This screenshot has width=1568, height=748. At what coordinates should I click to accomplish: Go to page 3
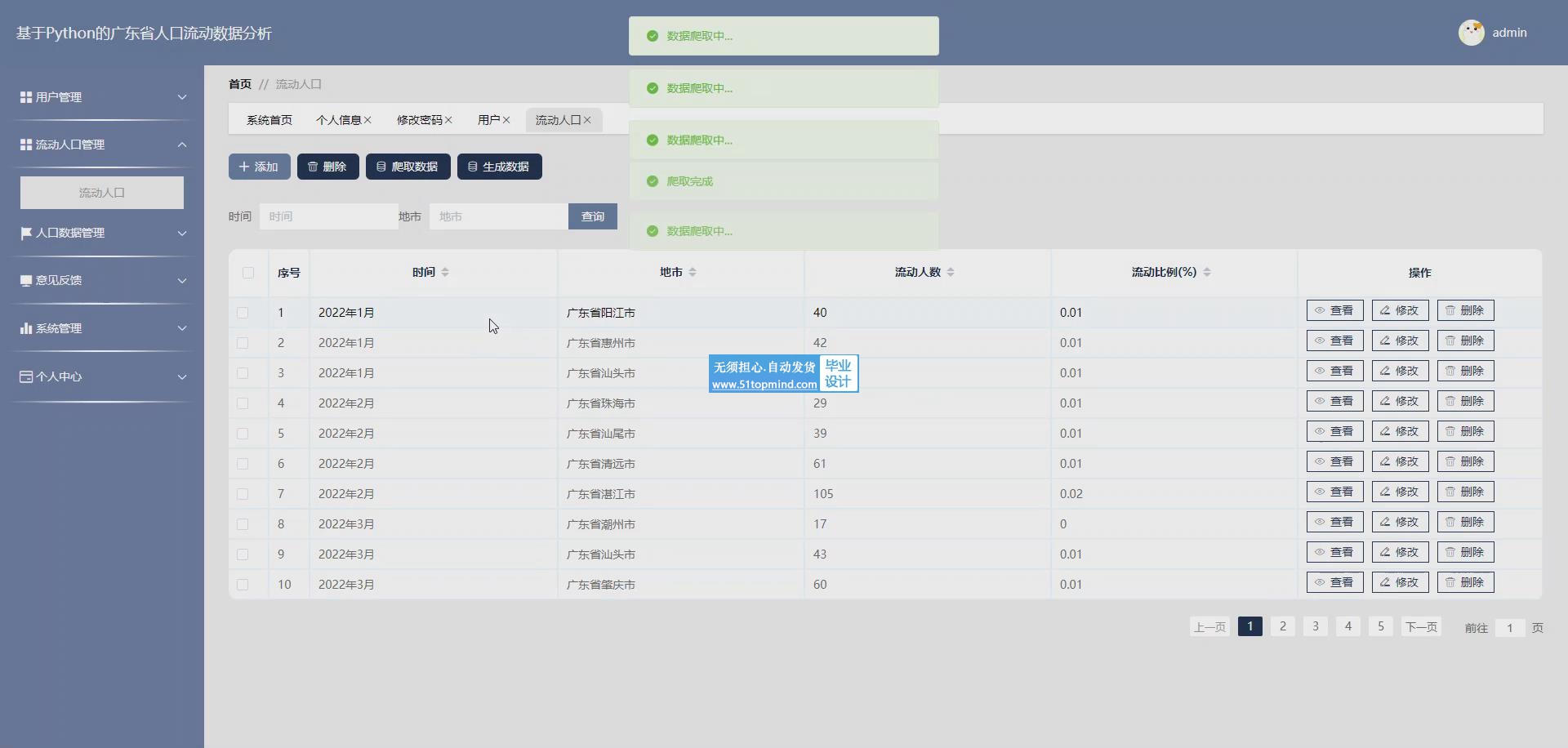click(x=1316, y=626)
